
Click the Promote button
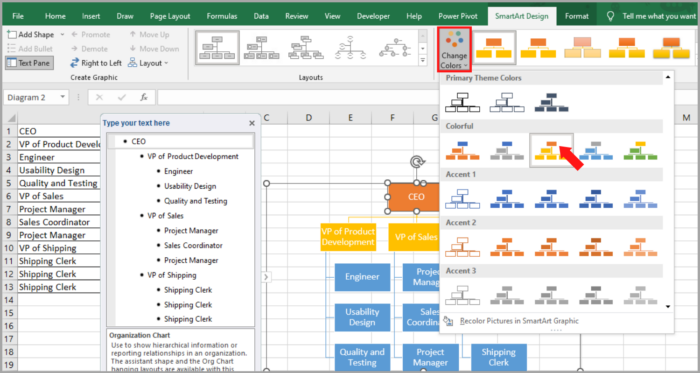pyautogui.click(x=91, y=34)
